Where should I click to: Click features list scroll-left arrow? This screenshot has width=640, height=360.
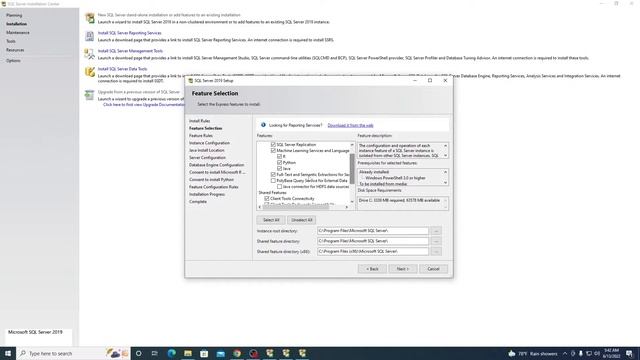point(260,207)
